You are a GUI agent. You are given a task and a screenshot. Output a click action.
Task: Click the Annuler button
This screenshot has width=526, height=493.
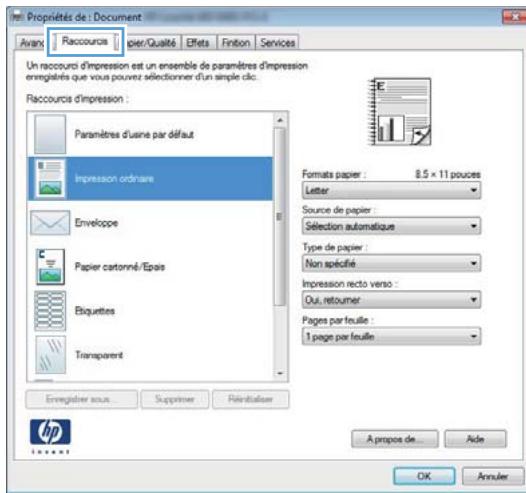493,476
